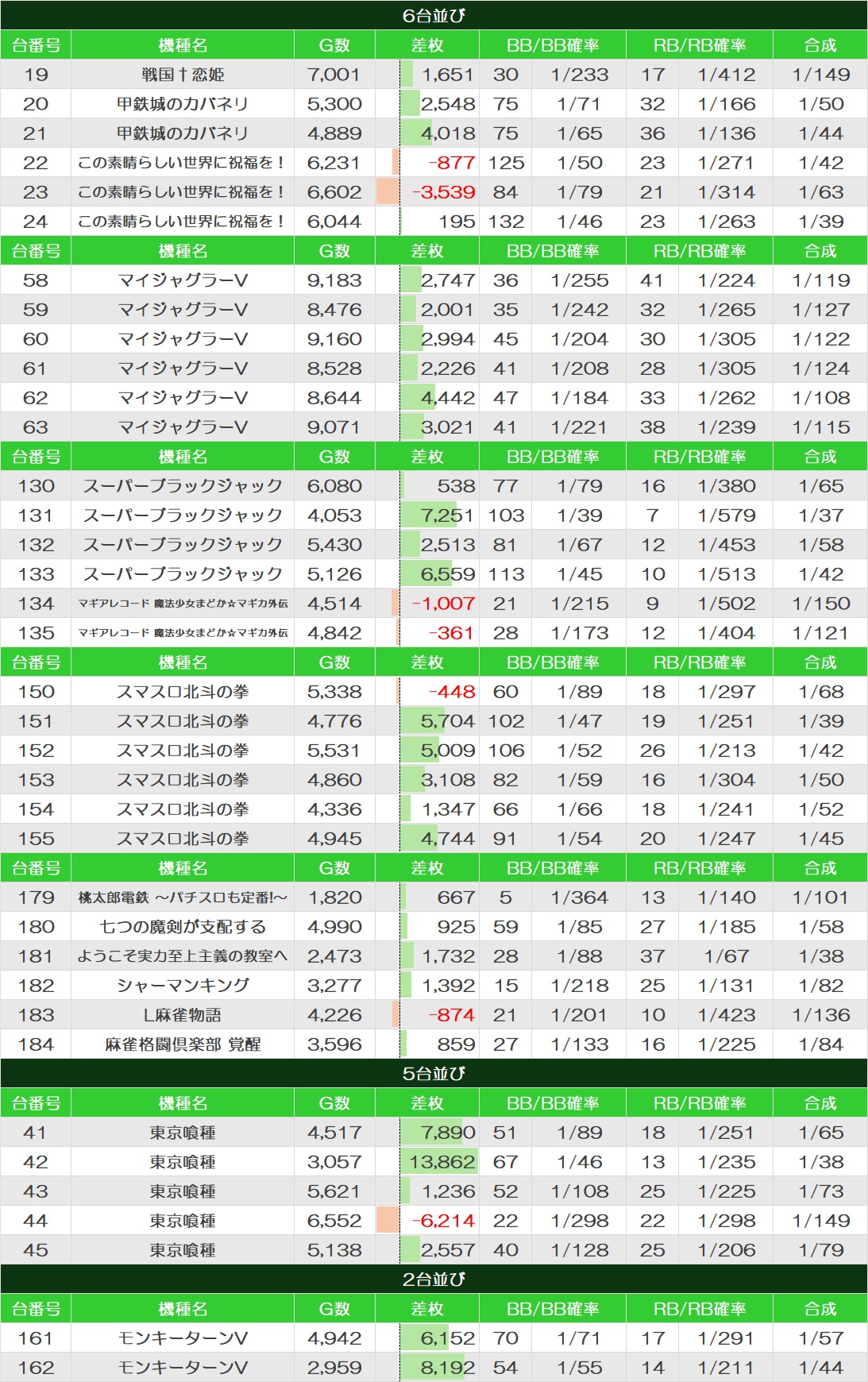This screenshot has height=1382, width=868.
Task: Select マギアレコード in row 134
Action: click(x=183, y=604)
